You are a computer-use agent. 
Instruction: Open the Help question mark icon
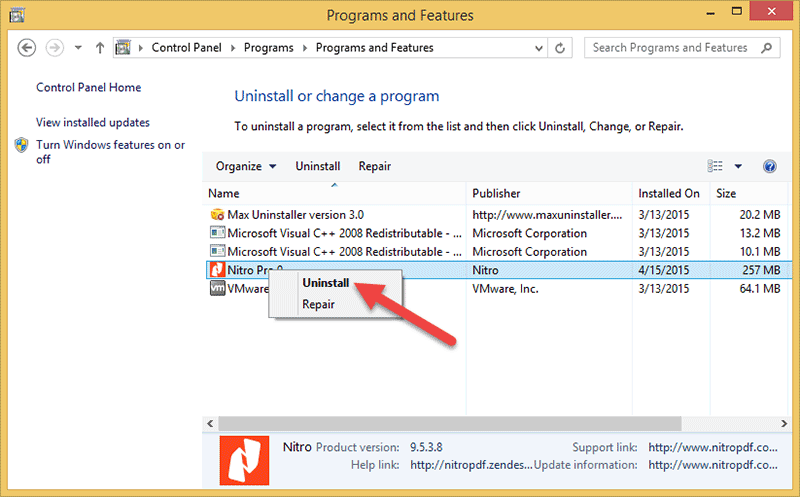click(x=769, y=167)
